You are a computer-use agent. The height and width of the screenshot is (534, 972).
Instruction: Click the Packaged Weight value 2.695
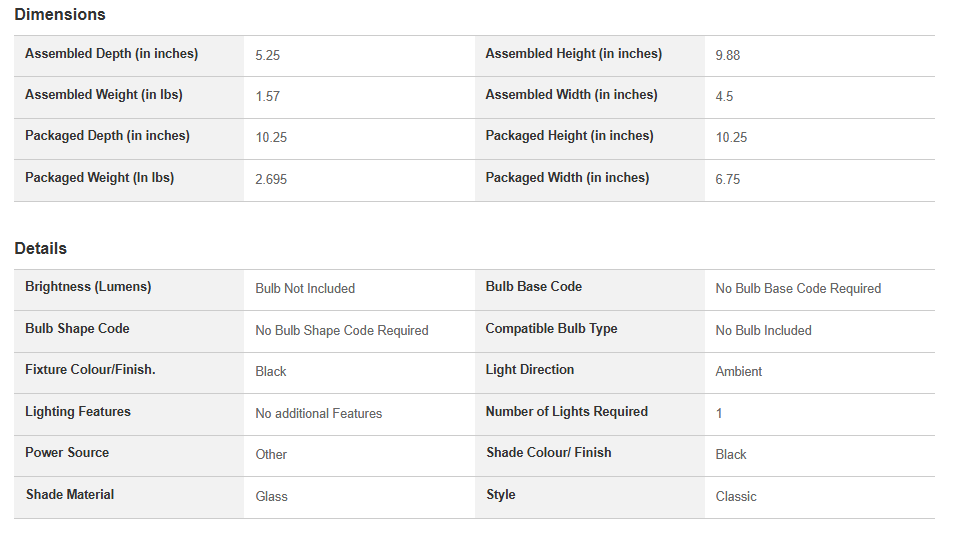(x=271, y=179)
